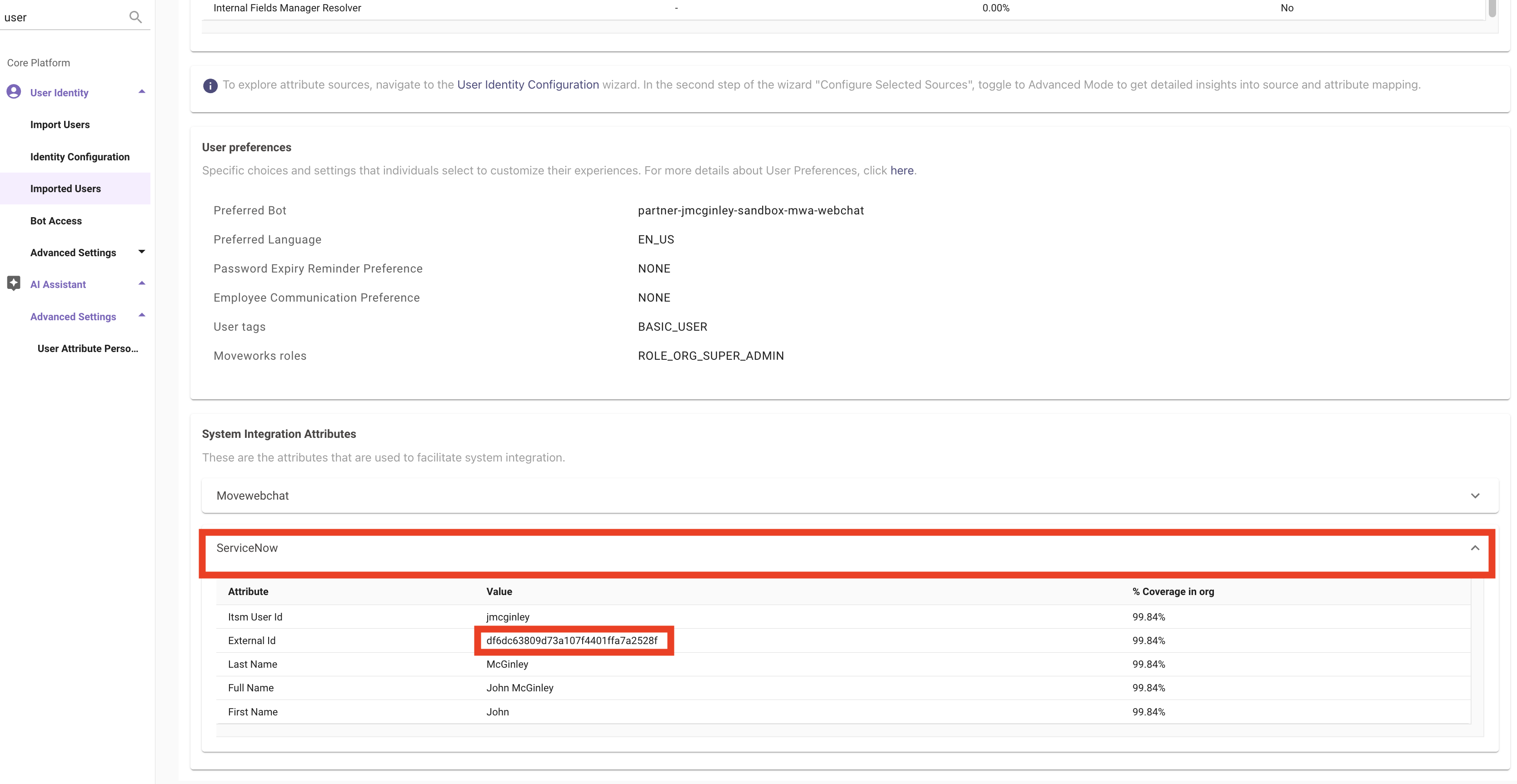Select Imported Users in sidebar
The height and width of the screenshot is (784, 1517).
pyautogui.click(x=65, y=189)
